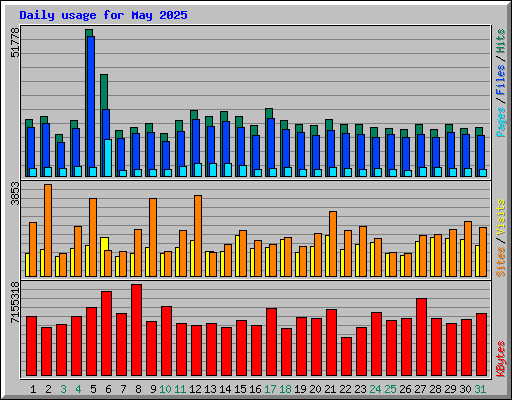Image resolution: width=512 pixels, height=400 pixels.
Task: Click the orange visits bar for day 2
Action: (48, 230)
